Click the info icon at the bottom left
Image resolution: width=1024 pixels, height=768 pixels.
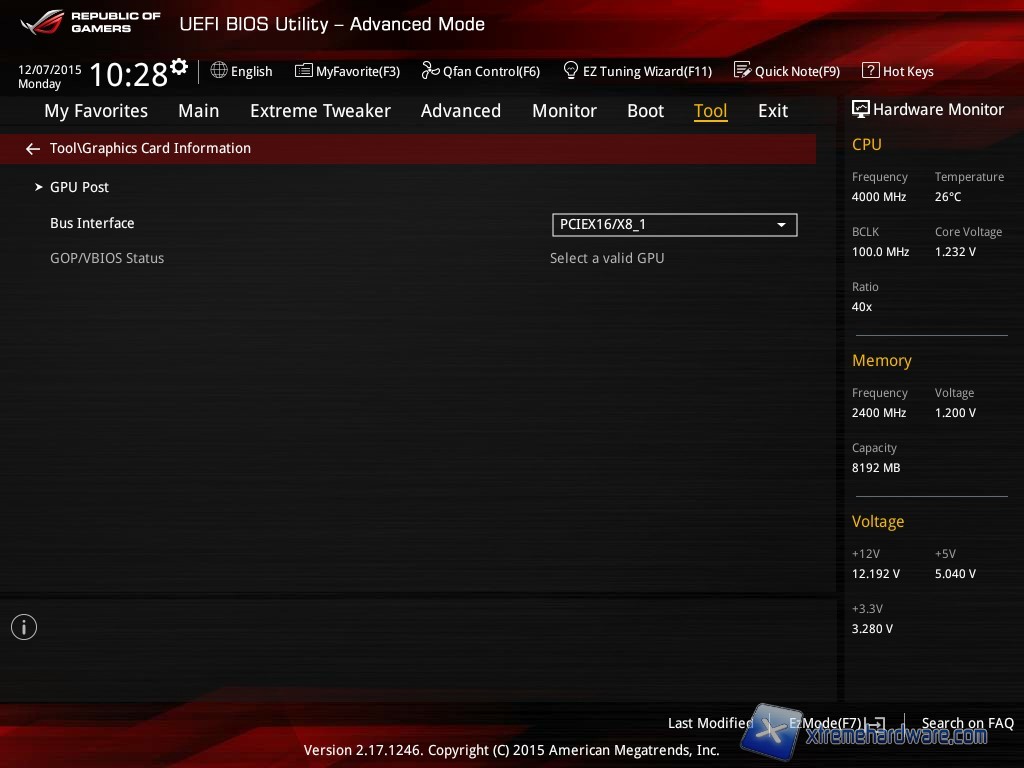pyautogui.click(x=24, y=627)
